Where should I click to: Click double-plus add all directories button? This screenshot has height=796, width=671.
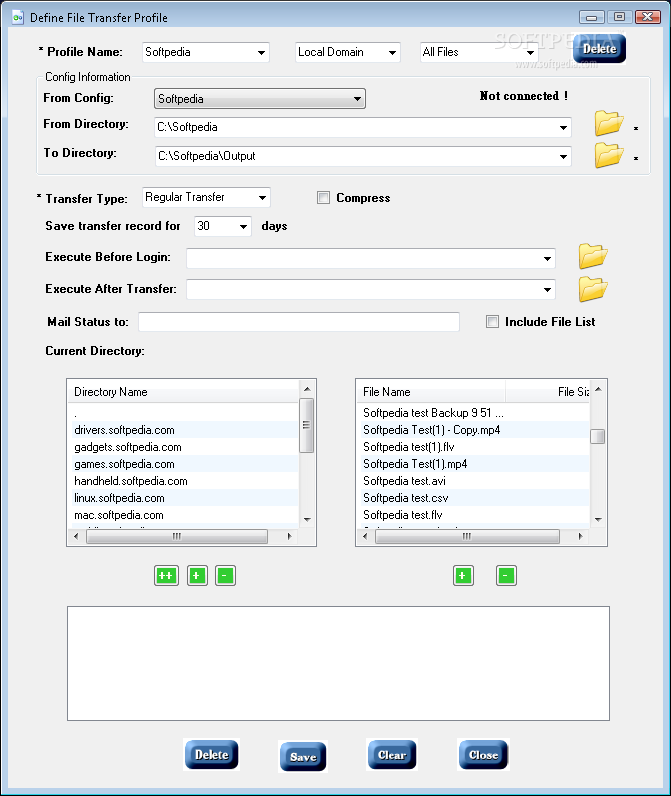(x=166, y=576)
